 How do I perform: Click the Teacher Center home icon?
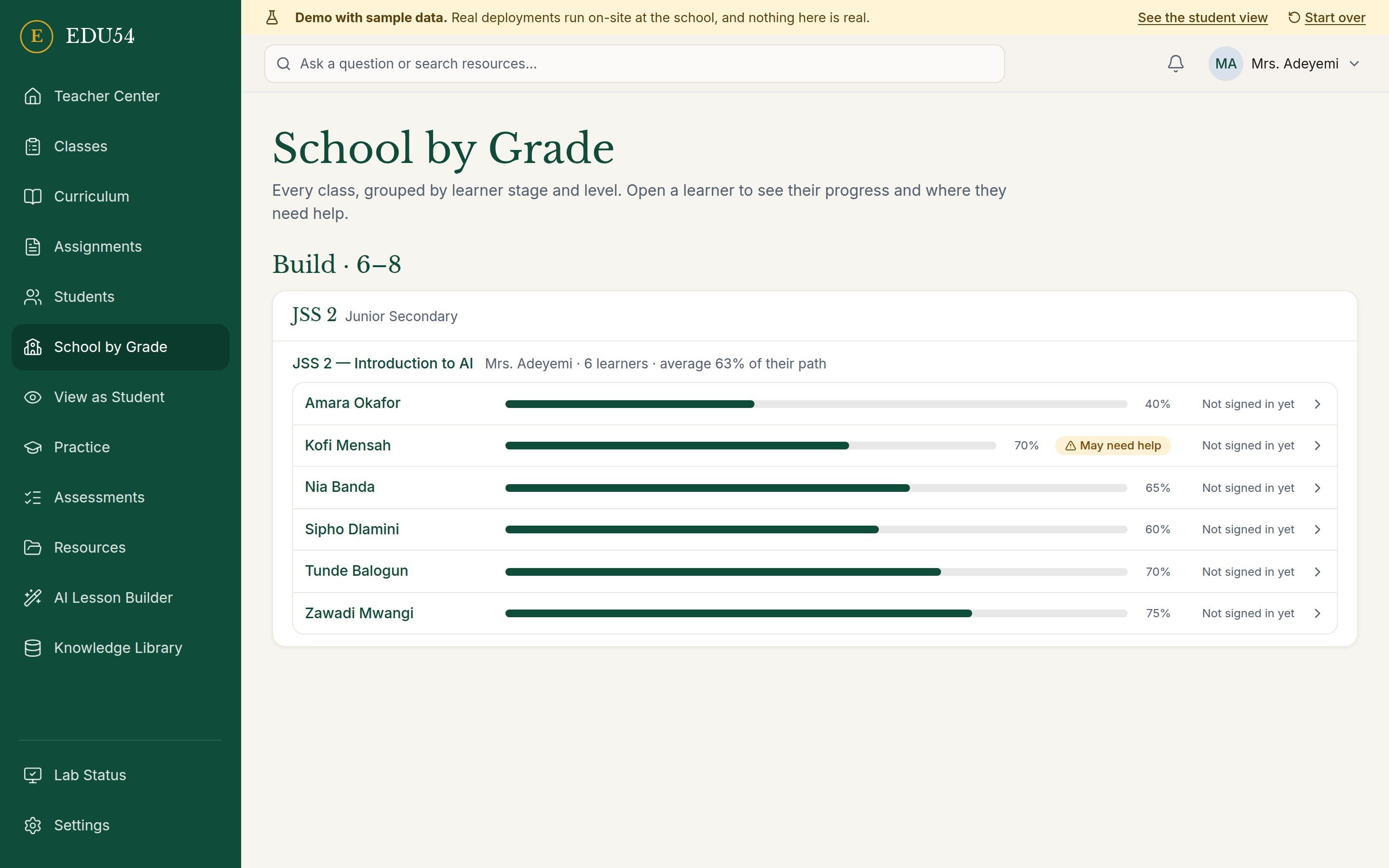click(x=33, y=96)
